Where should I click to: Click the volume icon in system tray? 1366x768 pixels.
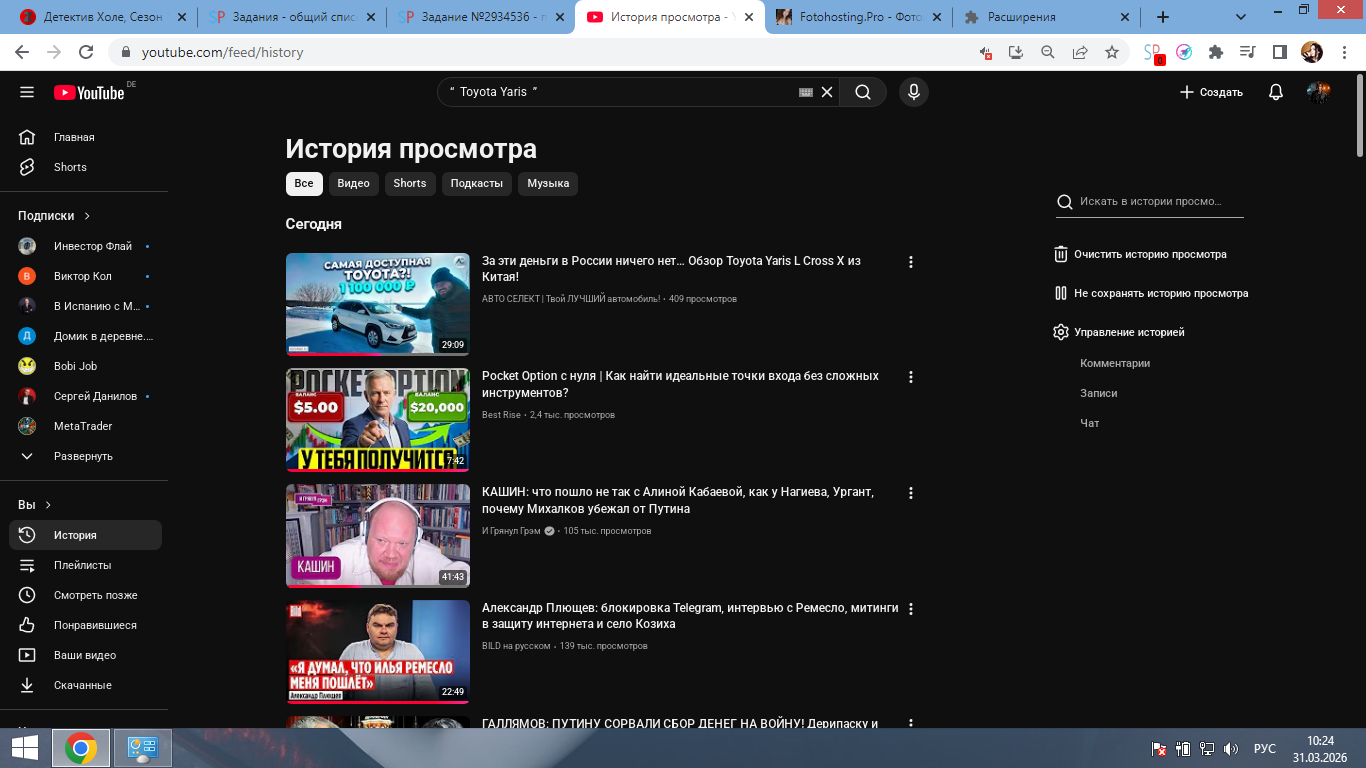(x=1231, y=748)
